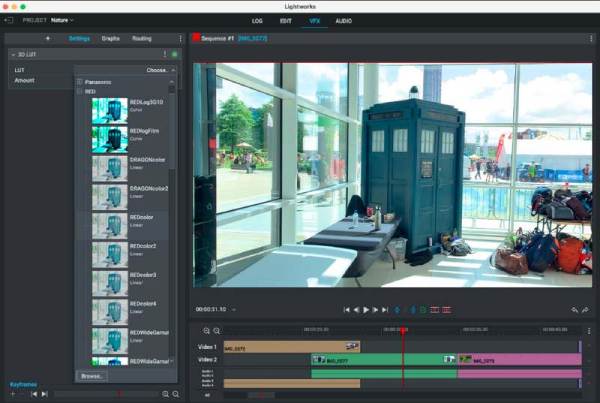Screen dimensions: 600x403
Task: Click the redo arrow icon
Action: 585,310
